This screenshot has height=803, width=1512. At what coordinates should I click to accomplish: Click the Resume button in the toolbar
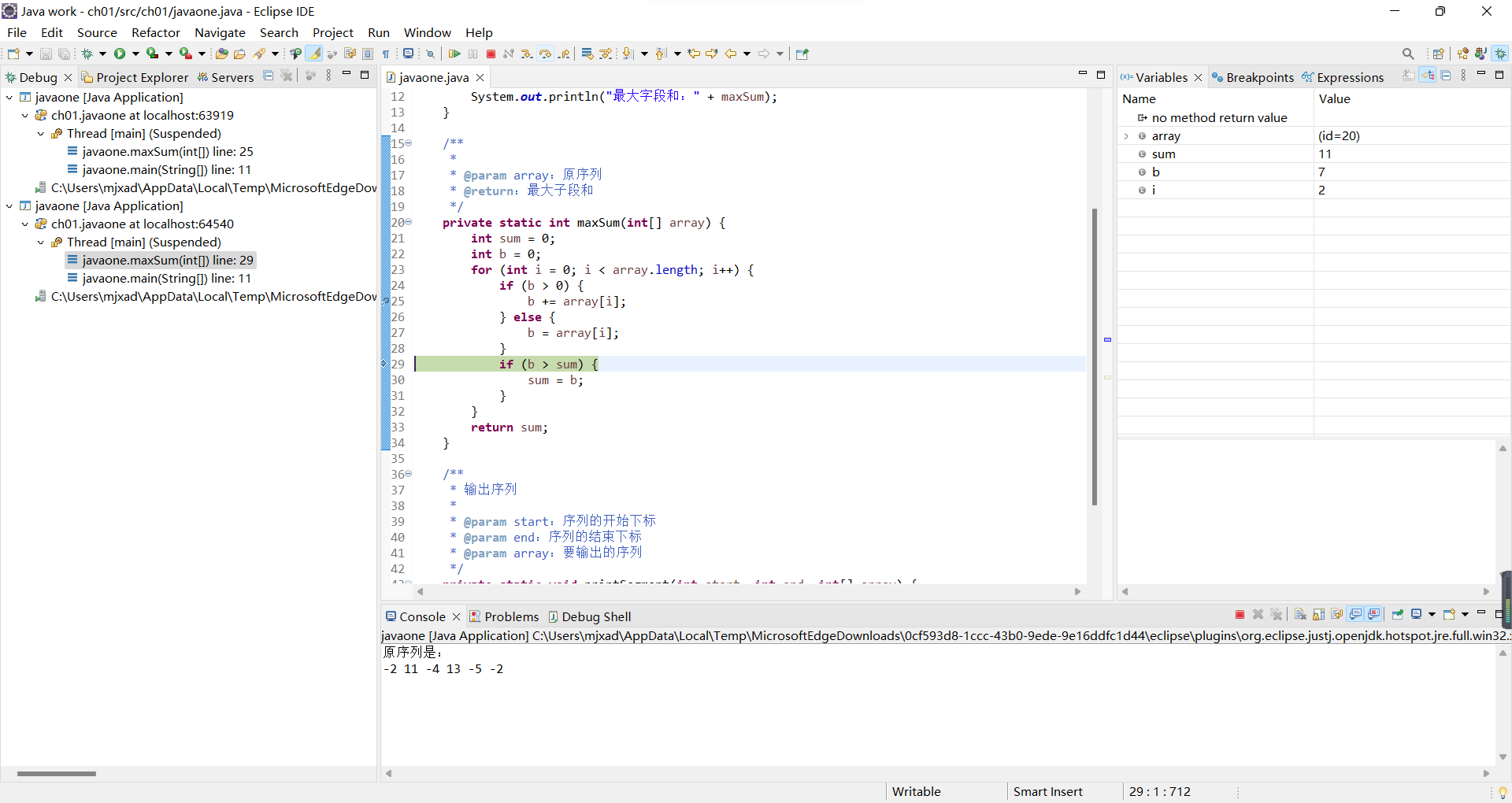click(454, 54)
